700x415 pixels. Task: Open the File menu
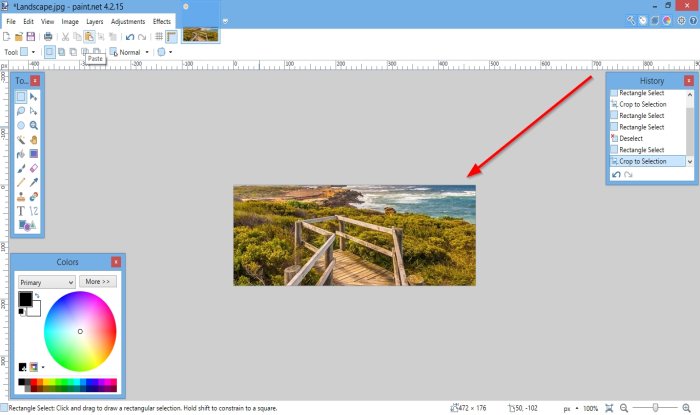[x=11, y=21]
